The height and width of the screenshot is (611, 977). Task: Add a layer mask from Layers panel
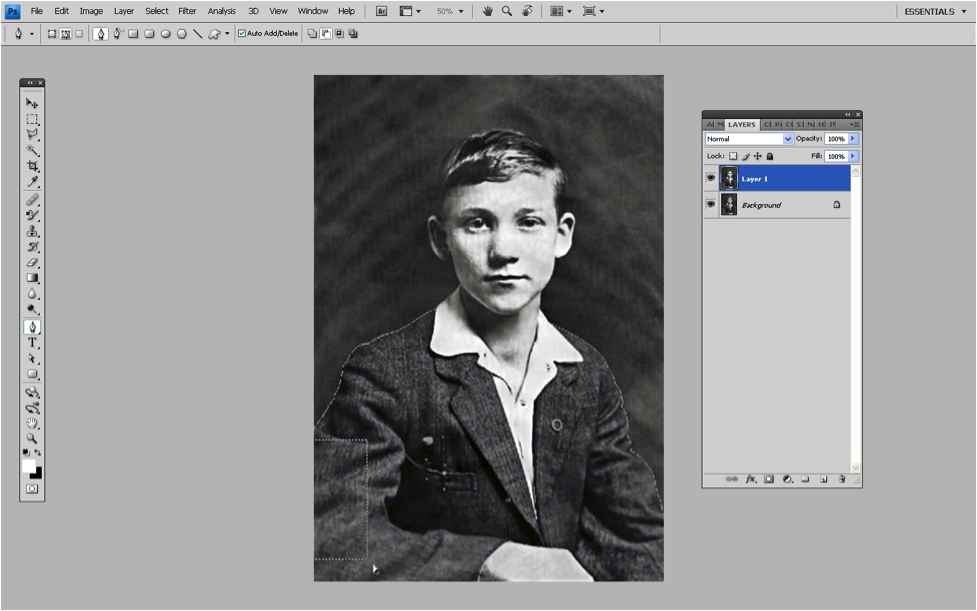(x=769, y=480)
